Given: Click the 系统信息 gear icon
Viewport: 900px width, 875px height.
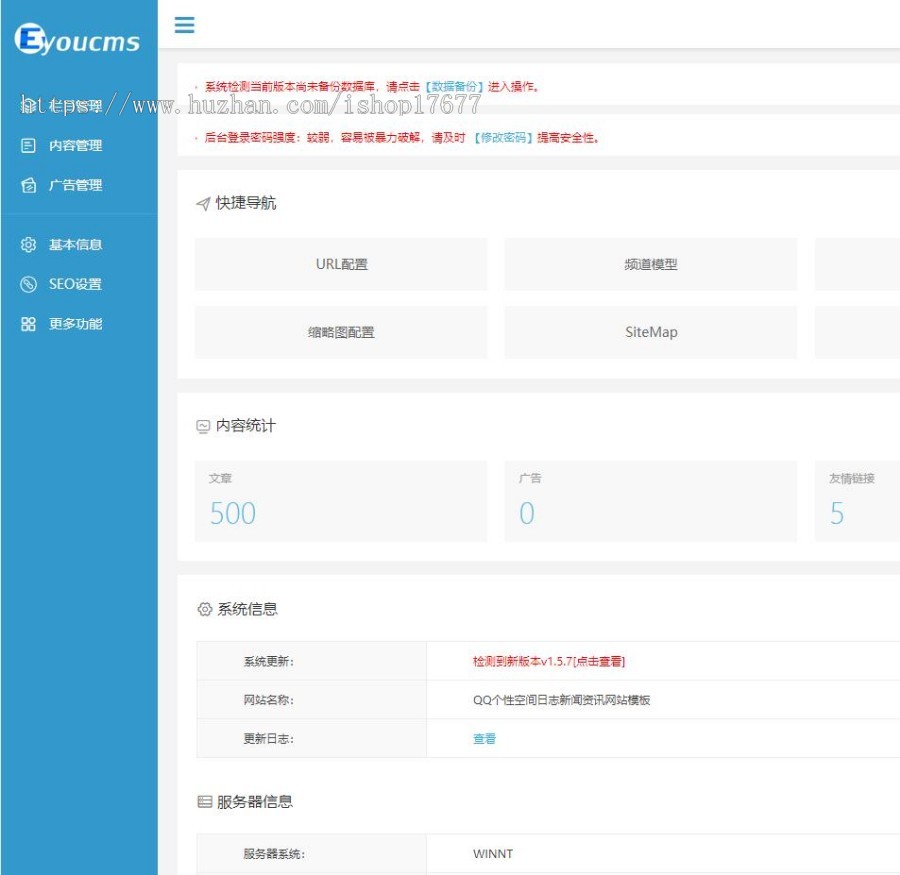Looking at the screenshot, I should click(x=204, y=609).
